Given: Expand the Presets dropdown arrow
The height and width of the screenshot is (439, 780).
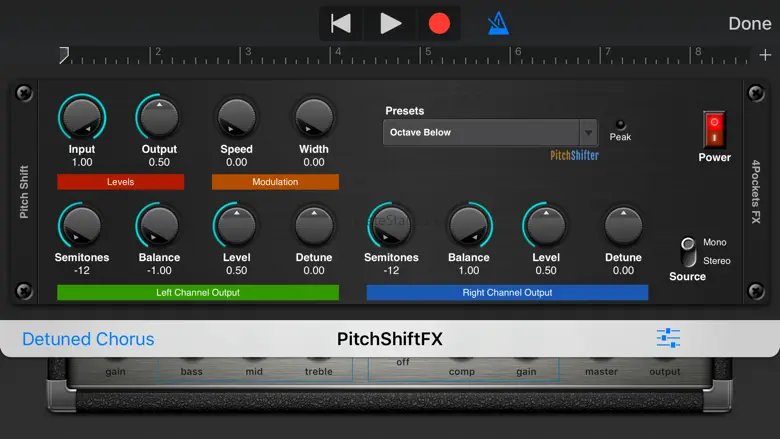Looking at the screenshot, I should 587,132.
